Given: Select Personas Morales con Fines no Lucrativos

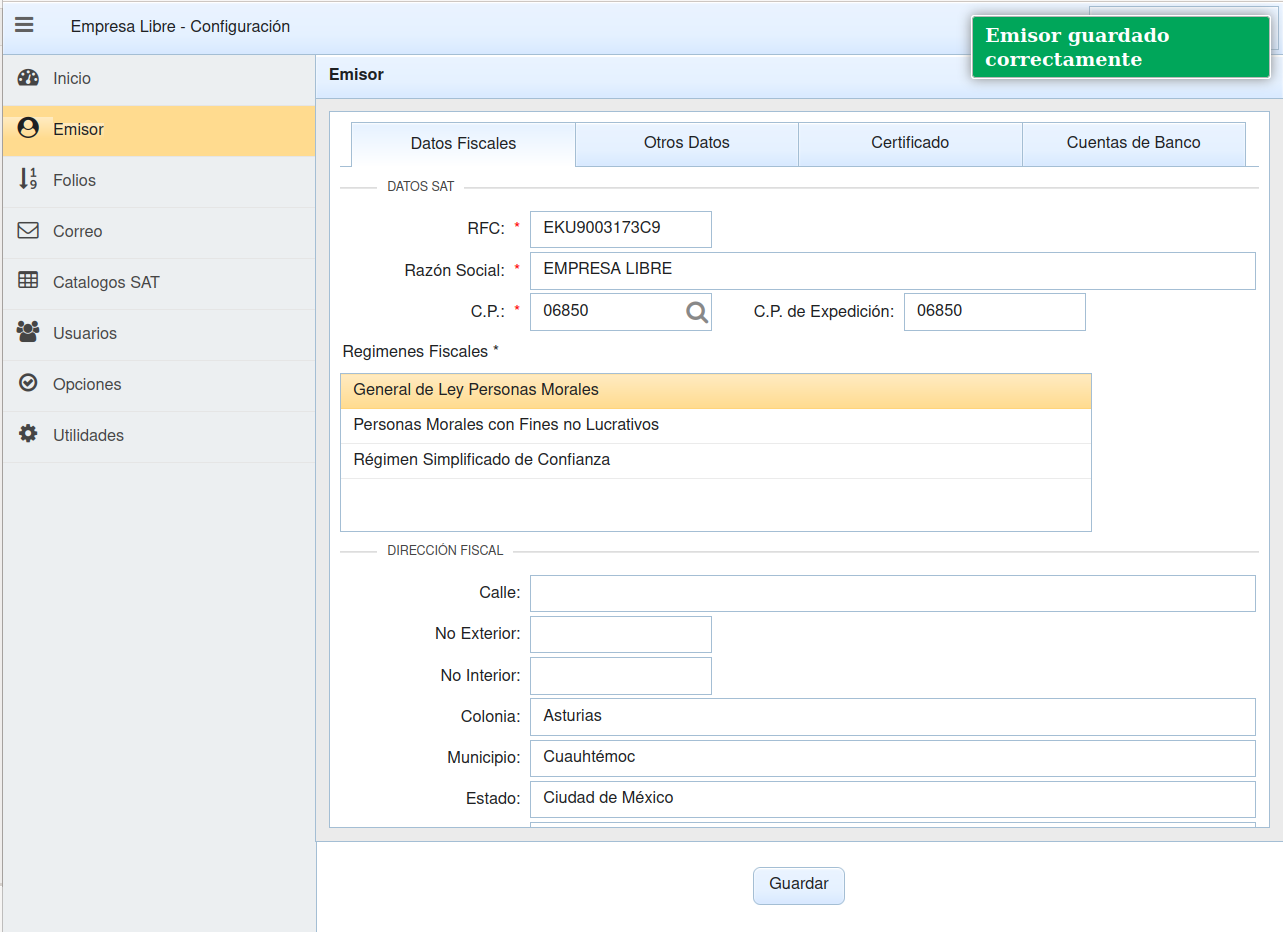Looking at the screenshot, I should (x=506, y=425).
